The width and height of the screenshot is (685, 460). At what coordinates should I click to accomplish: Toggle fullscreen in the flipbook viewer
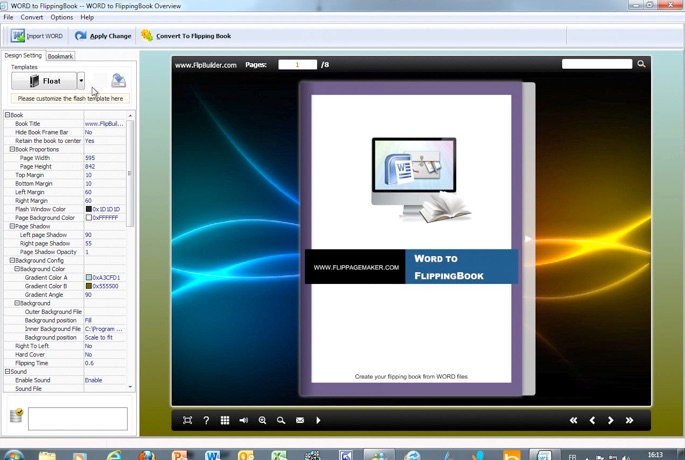click(x=187, y=420)
